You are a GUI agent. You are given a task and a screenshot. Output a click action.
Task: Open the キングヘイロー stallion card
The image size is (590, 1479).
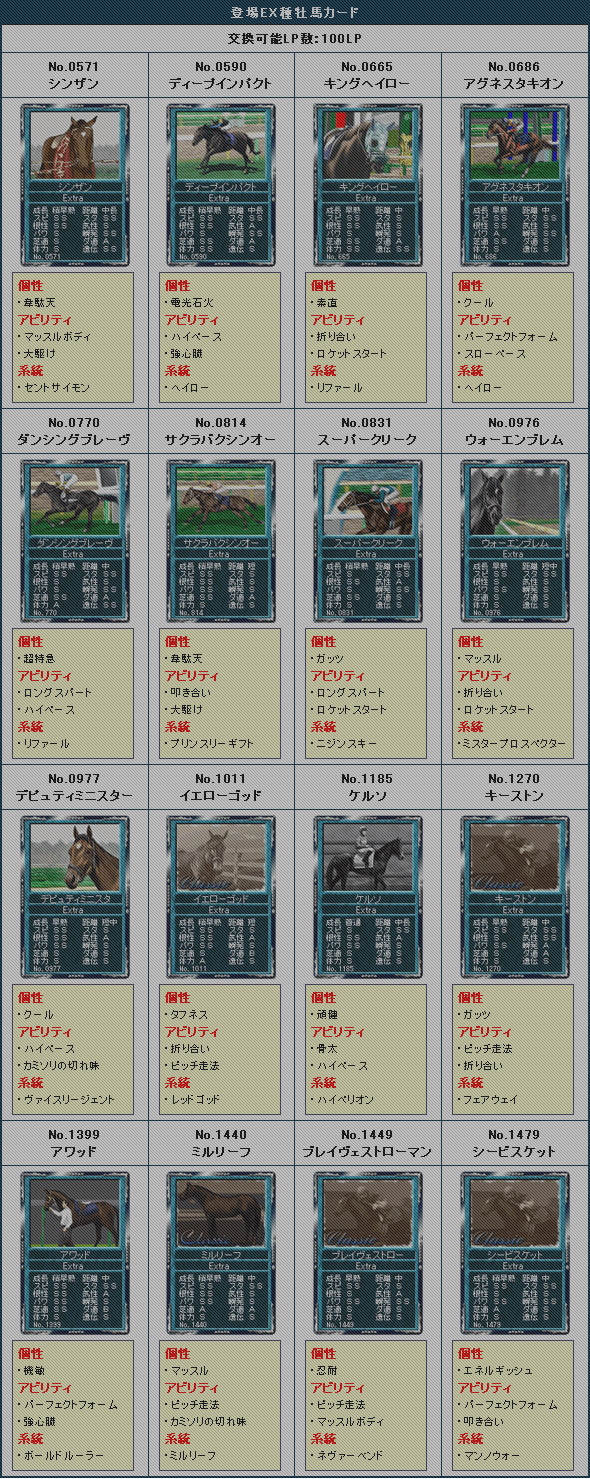[x=367, y=185]
